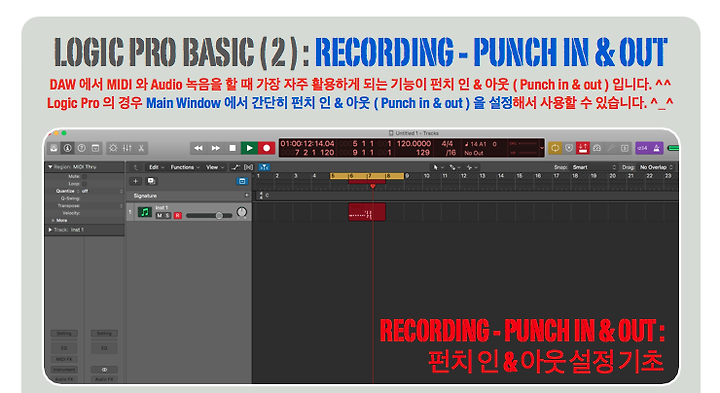
Task: Open Quantize off popup
Action: click(101, 191)
